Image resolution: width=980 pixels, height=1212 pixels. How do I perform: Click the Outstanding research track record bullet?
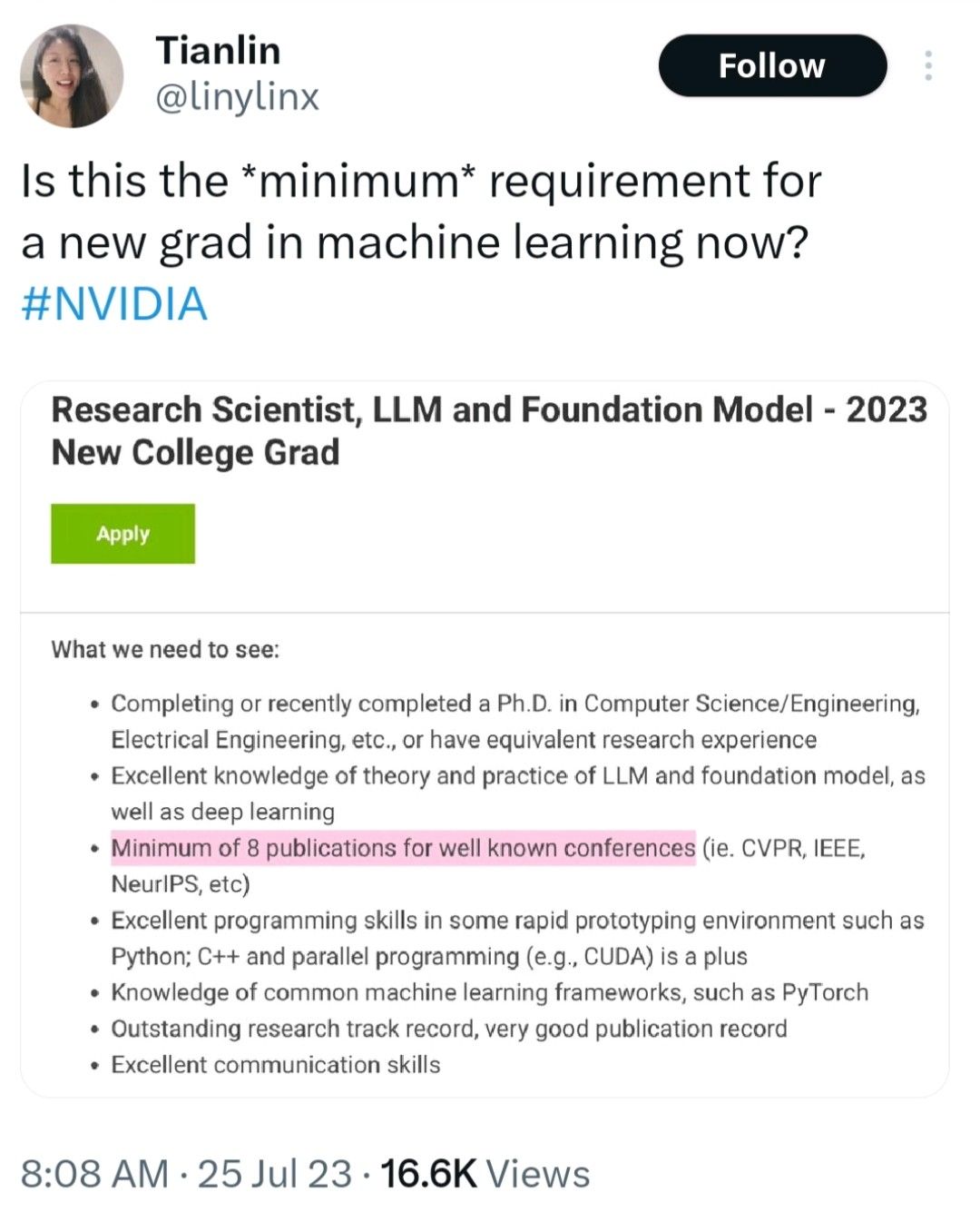(449, 1029)
